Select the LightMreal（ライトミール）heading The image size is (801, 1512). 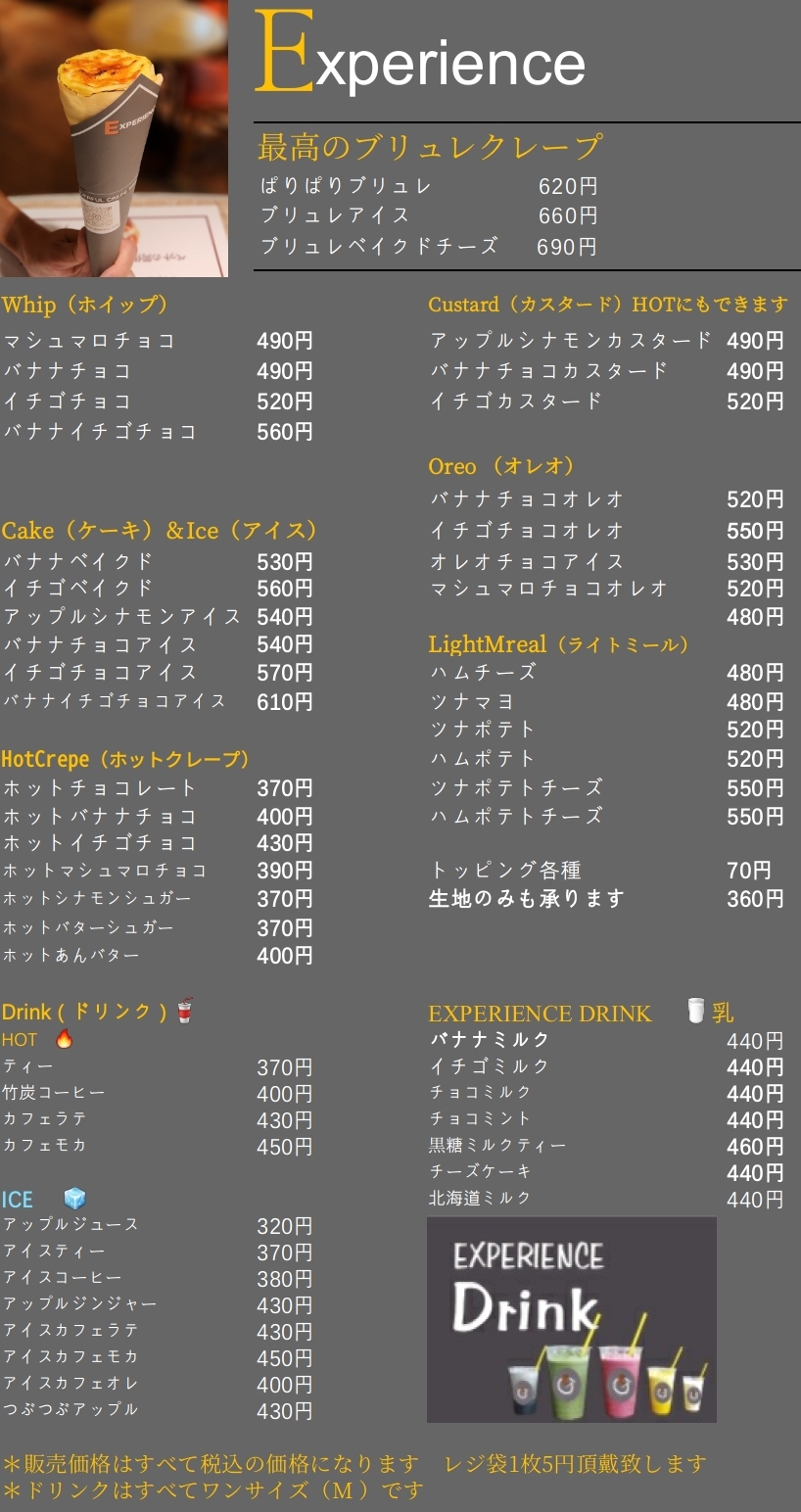[558, 644]
